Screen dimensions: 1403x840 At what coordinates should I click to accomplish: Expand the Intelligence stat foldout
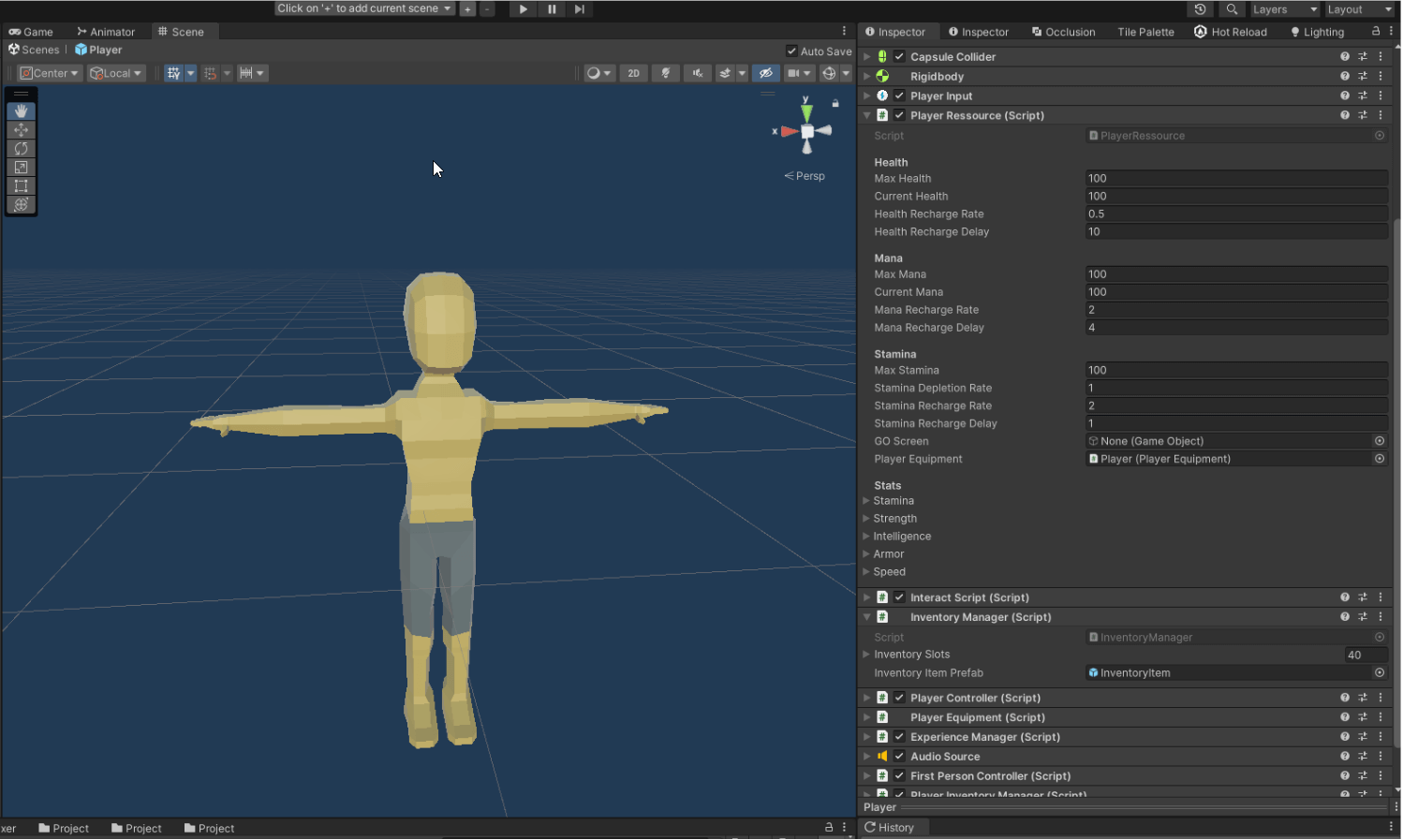866,537
